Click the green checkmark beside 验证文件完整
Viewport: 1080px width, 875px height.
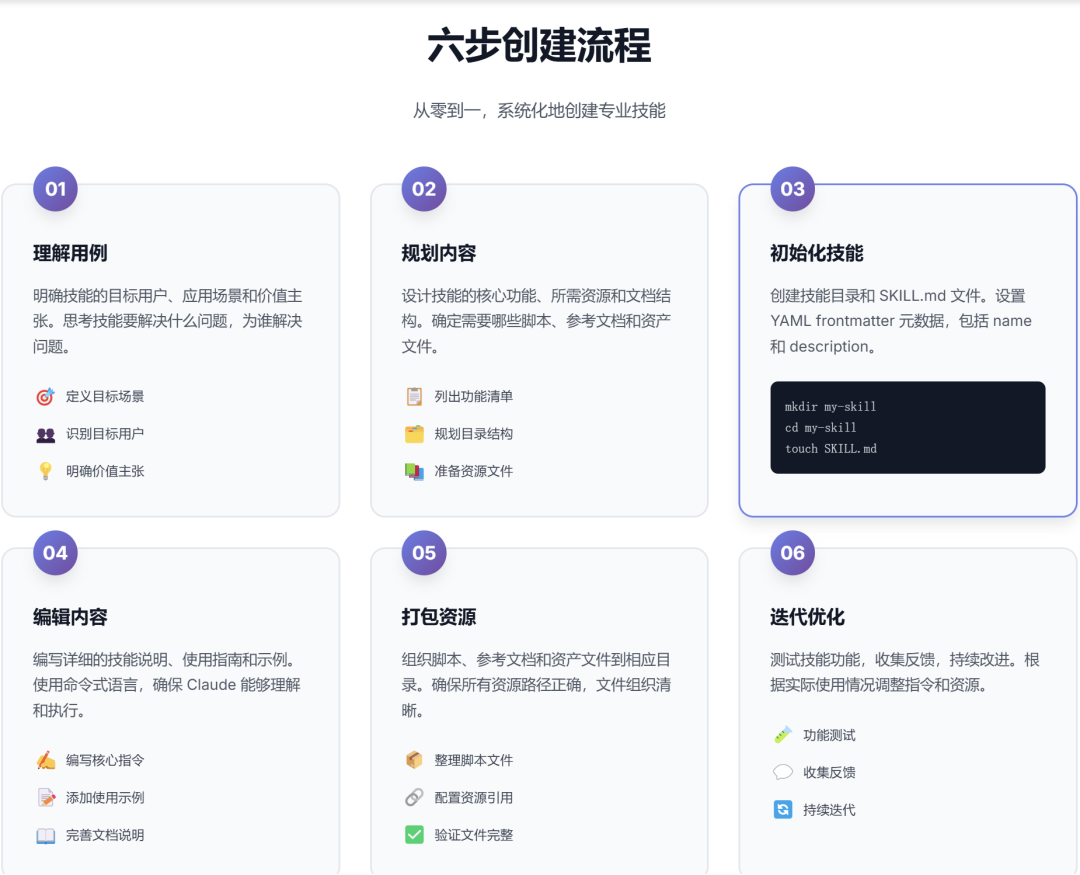coord(414,835)
